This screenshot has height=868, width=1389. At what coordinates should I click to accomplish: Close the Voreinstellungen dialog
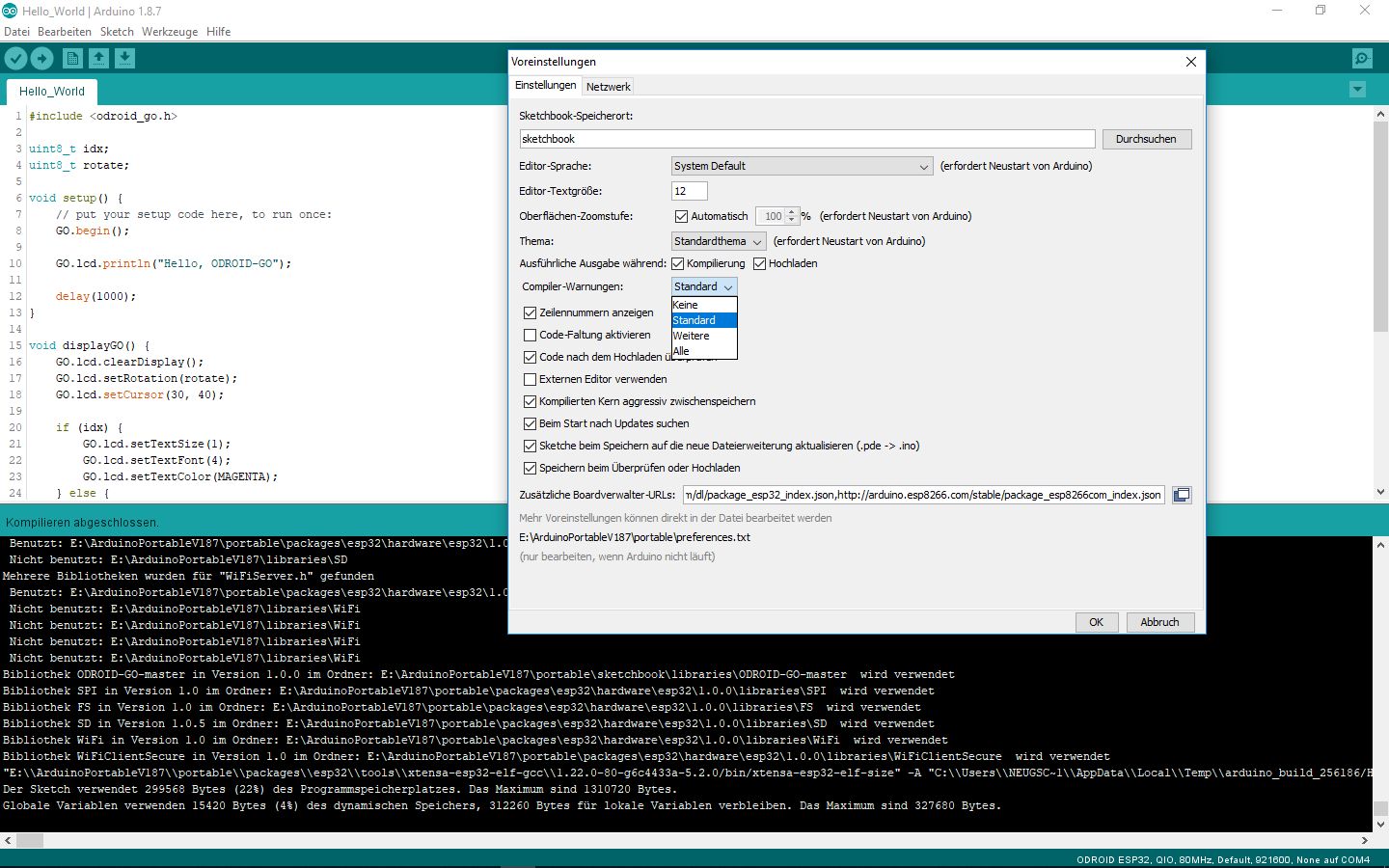click(x=1191, y=62)
